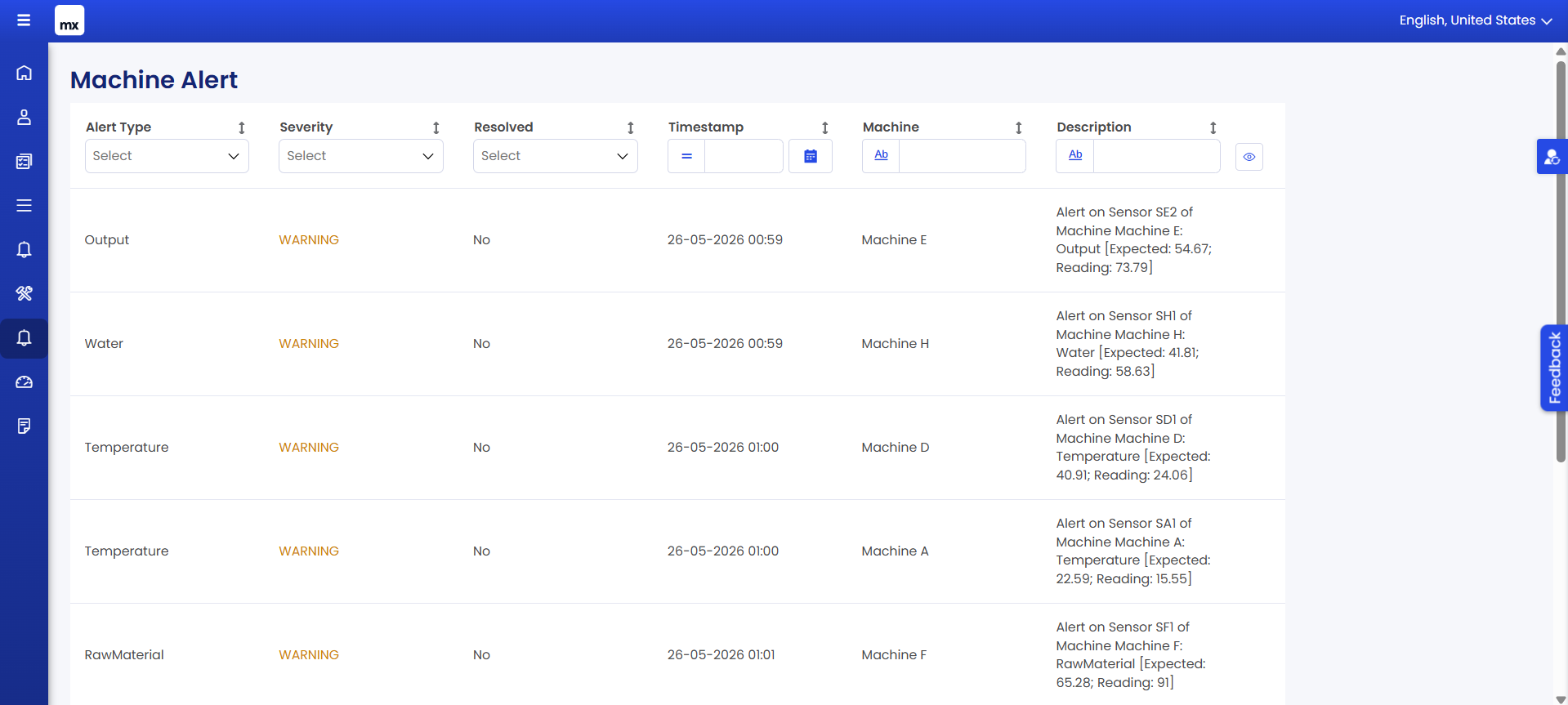Select the Water alert row
This screenshot has width=1568, height=705.
coord(677,344)
